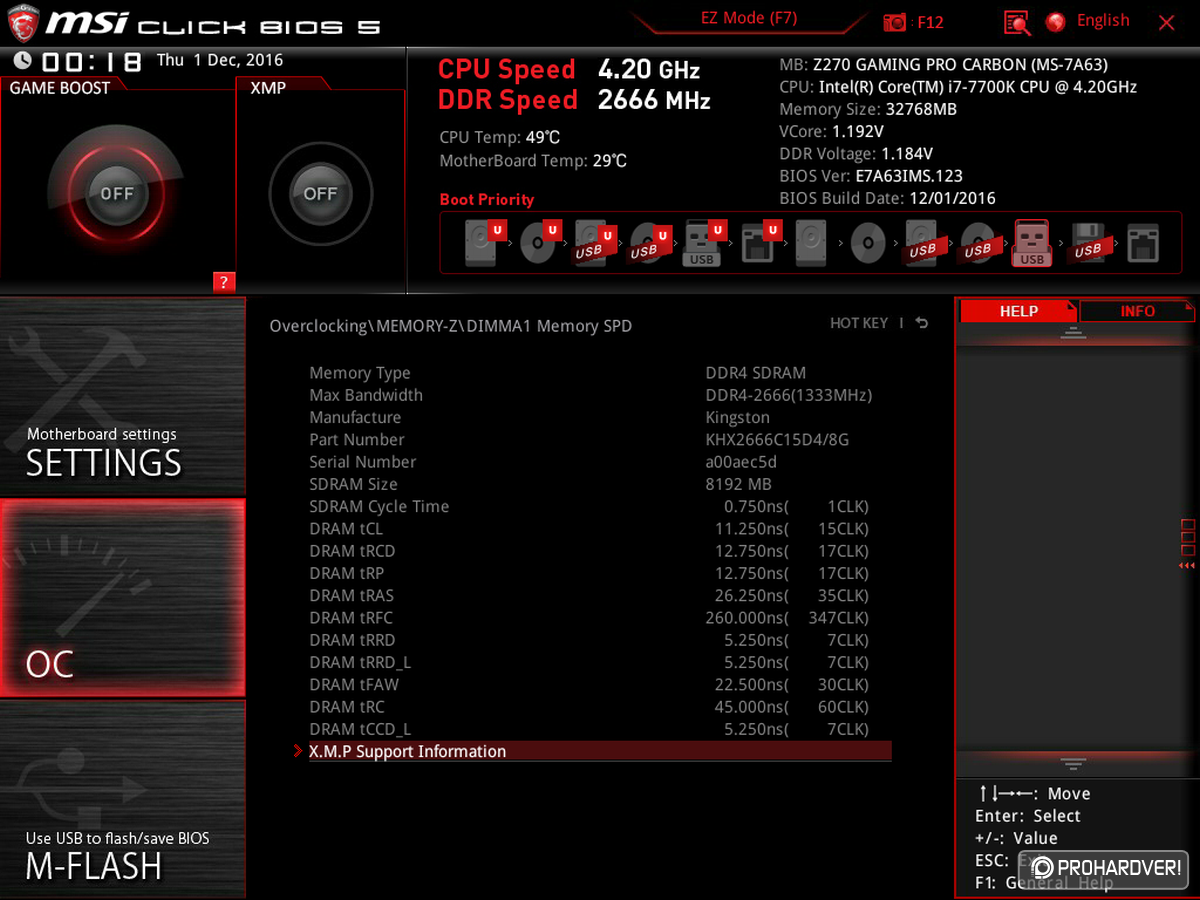Toggle the XMP profile OFF button
This screenshot has height=900, width=1200.
coord(320,194)
